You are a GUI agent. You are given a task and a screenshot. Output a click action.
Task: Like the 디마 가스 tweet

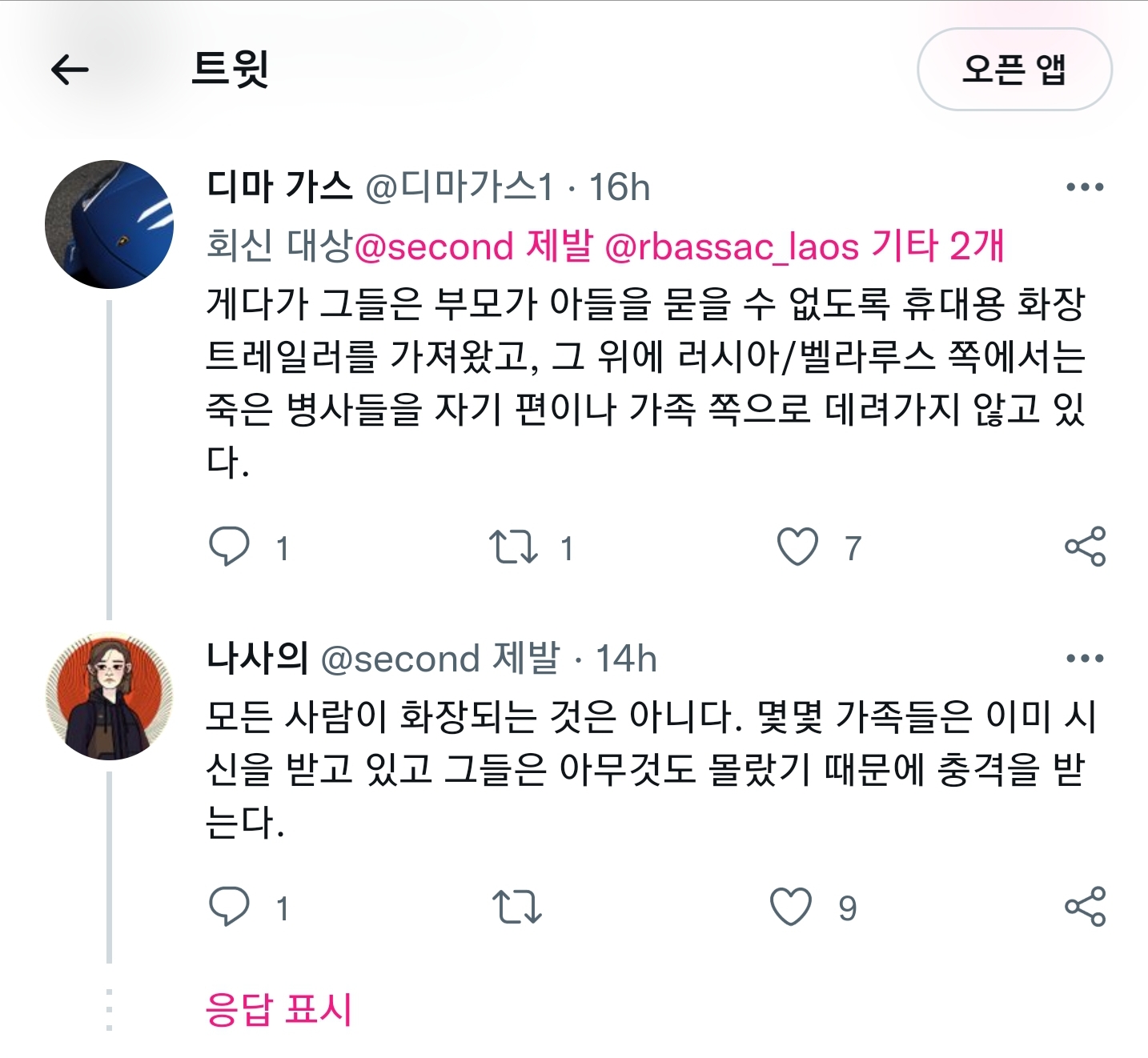coord(797,547)
